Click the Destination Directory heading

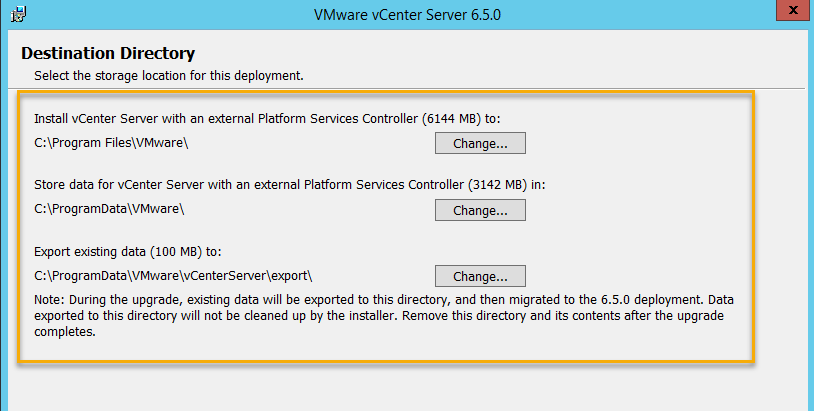click(x=108, y=53)
